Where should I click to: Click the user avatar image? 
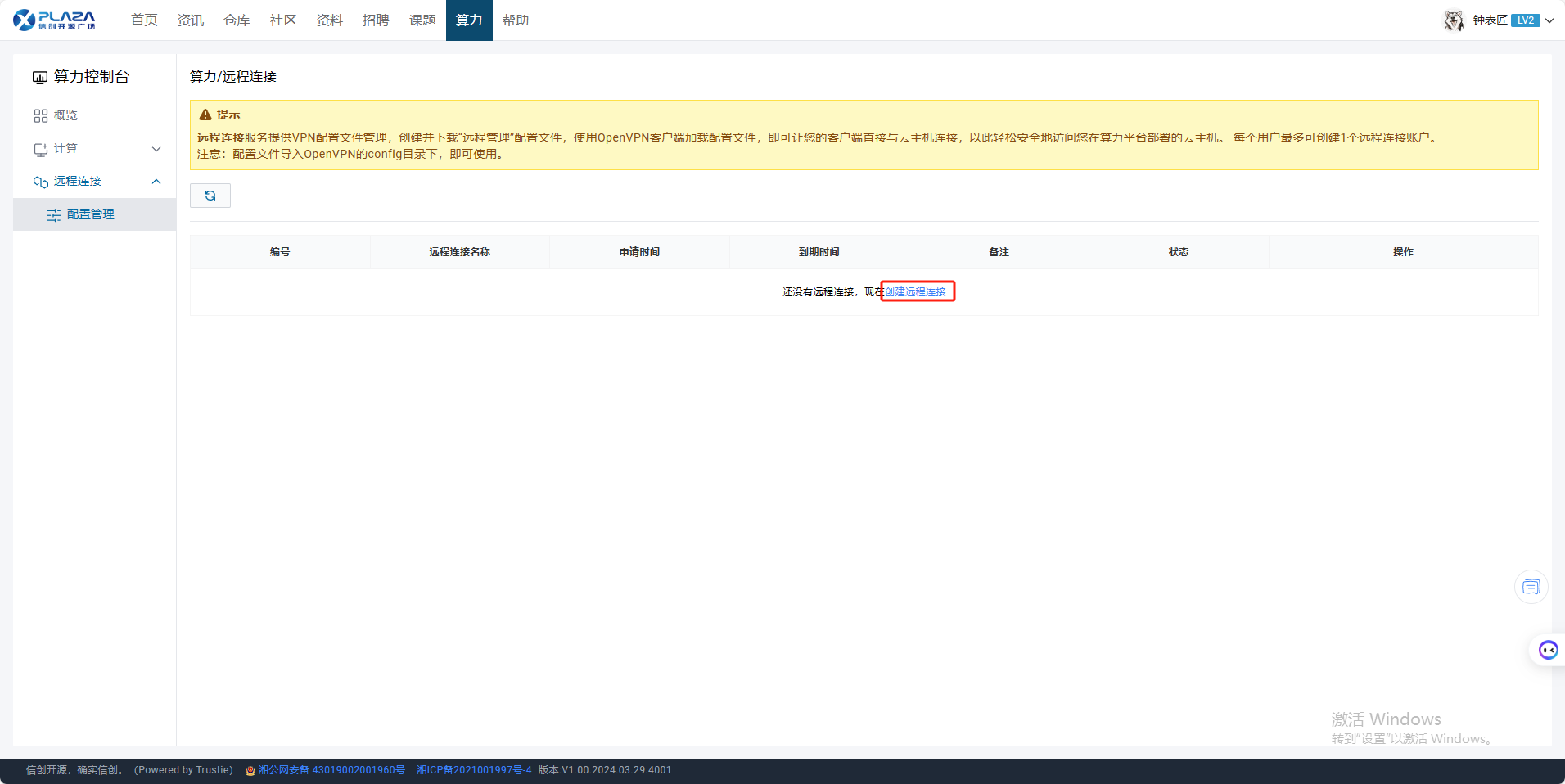1454,20
